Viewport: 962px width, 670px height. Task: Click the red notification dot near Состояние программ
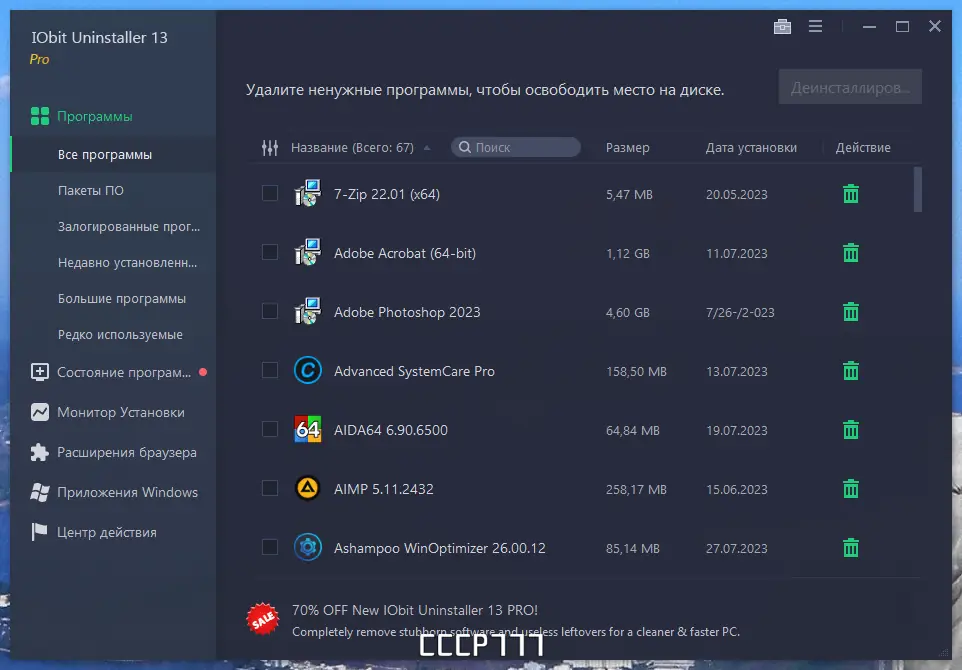click(203, 372)
